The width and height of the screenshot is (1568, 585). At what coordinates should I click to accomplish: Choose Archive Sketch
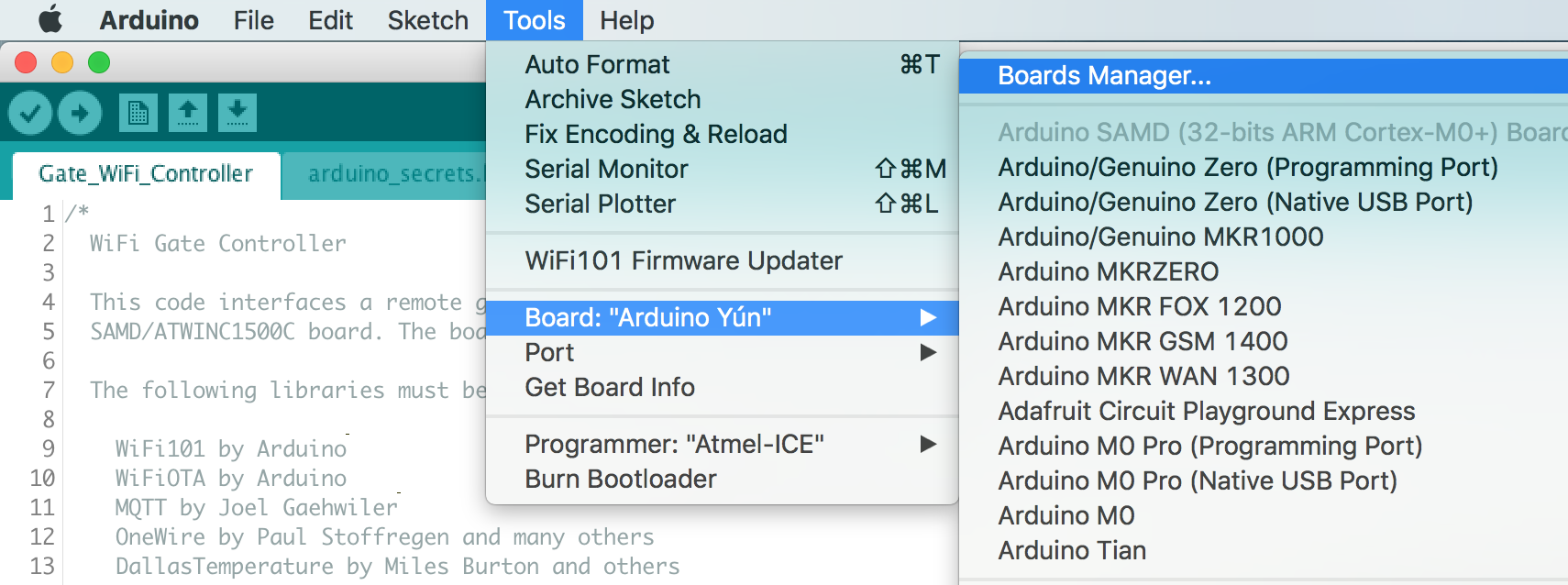pyautogui.click(x=723, y=99)
